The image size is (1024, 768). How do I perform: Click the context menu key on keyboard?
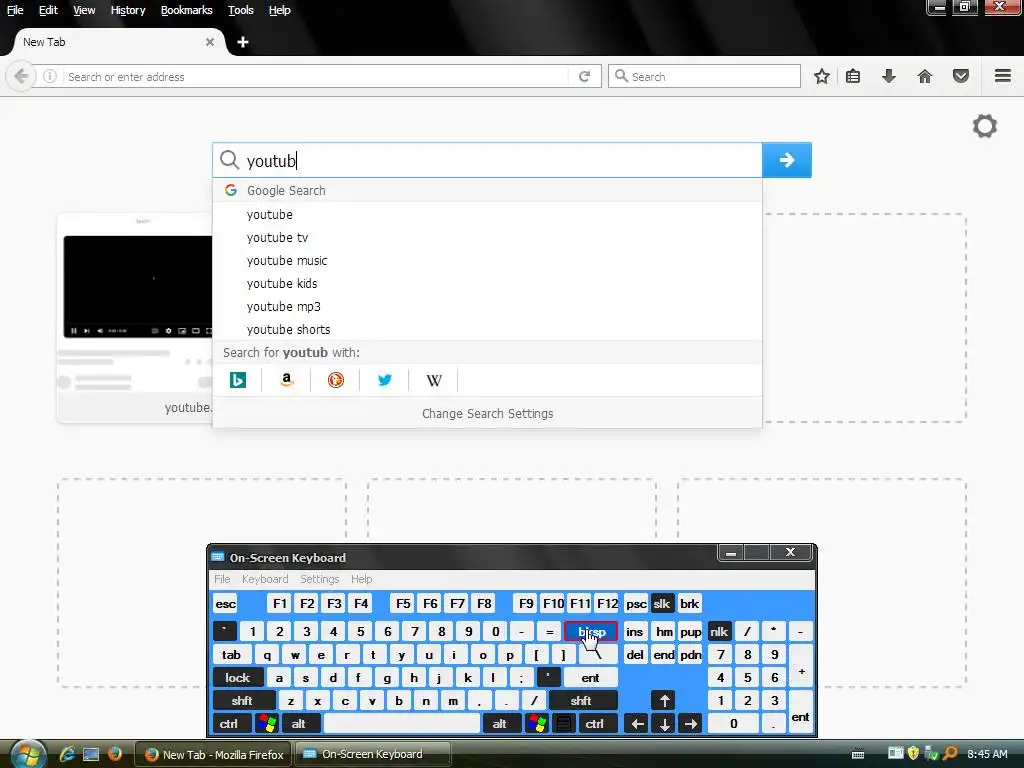coord(564,724)
